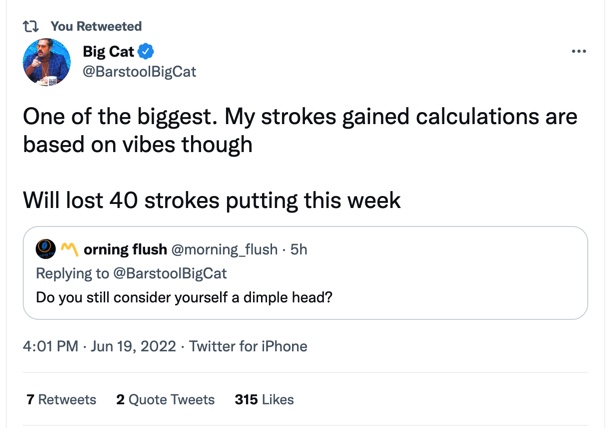The width and height of the screenshot is (608, 428).
Task: View the 7 Retweets list
Action: tap(61, 399)
